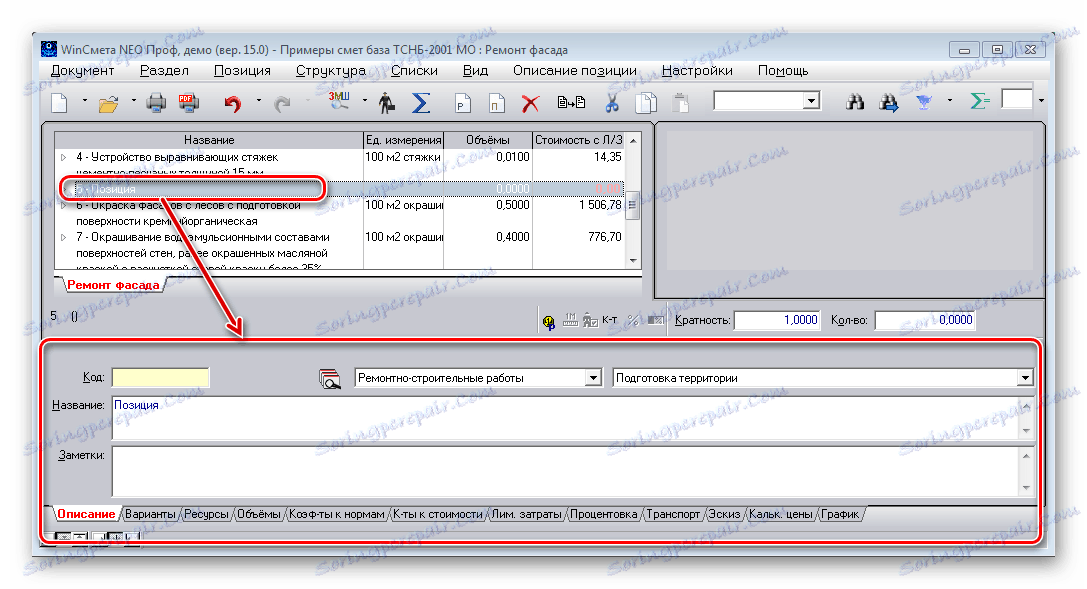1087x589 pixels.
Task: Select the Ремонт фасада sheet tab
Action: coord(113,285)
